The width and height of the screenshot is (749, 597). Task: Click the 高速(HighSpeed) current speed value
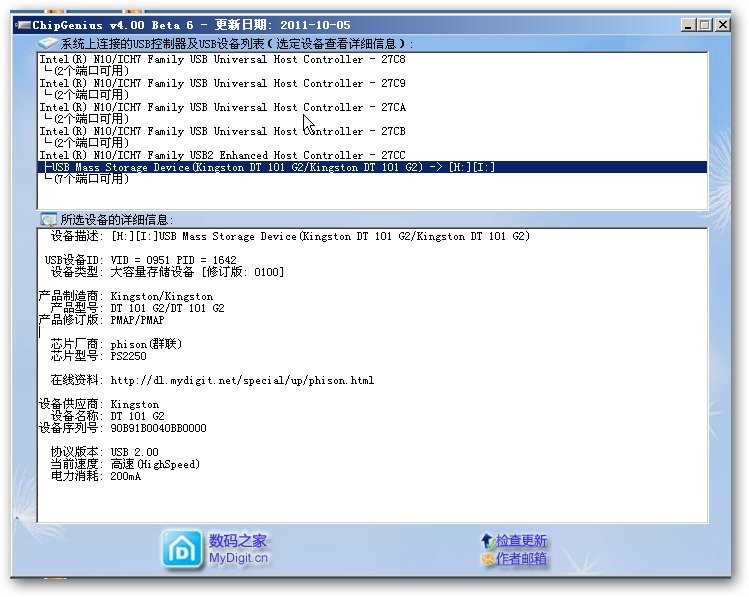pos(155,464)
